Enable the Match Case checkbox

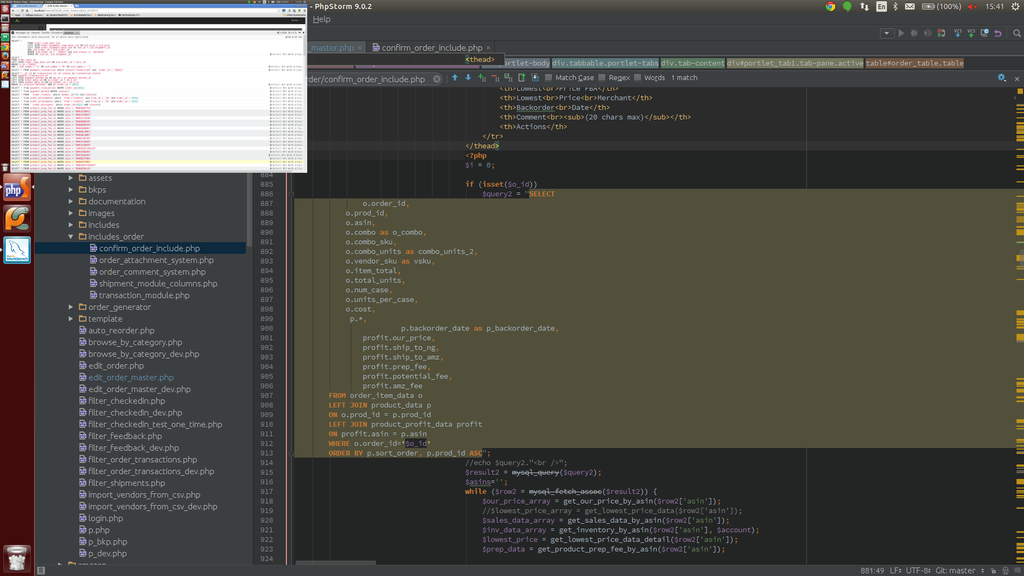point(549,78)
